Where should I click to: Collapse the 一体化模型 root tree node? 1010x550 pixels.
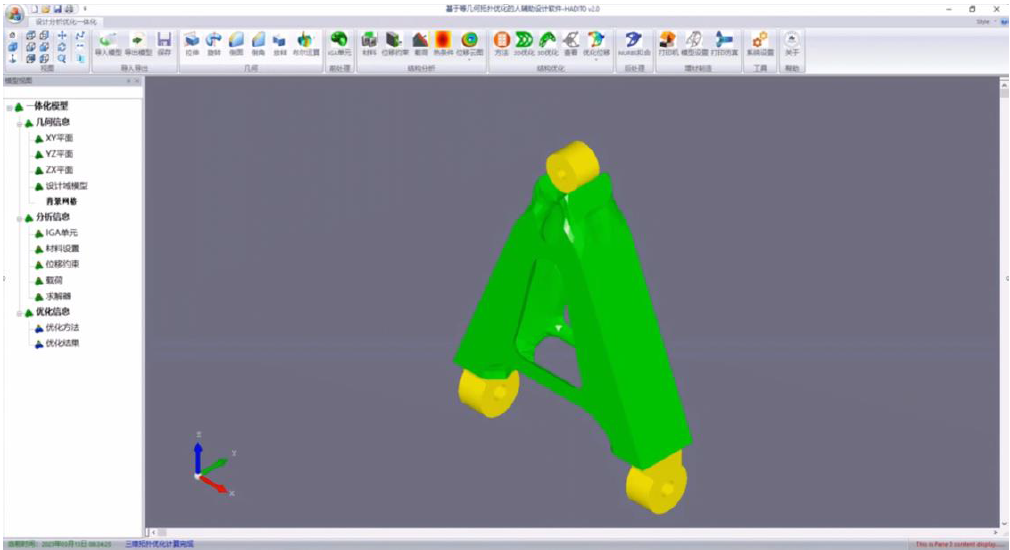tap(9, 108)
